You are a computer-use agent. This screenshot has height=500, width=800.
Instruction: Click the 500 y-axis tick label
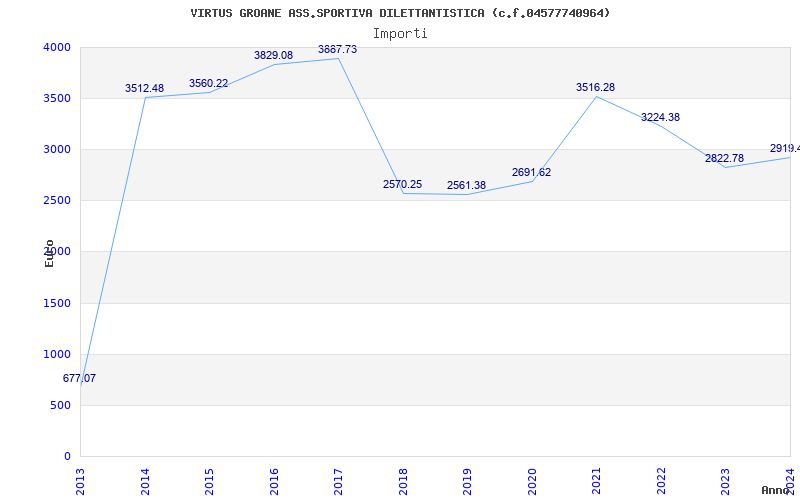60,406
